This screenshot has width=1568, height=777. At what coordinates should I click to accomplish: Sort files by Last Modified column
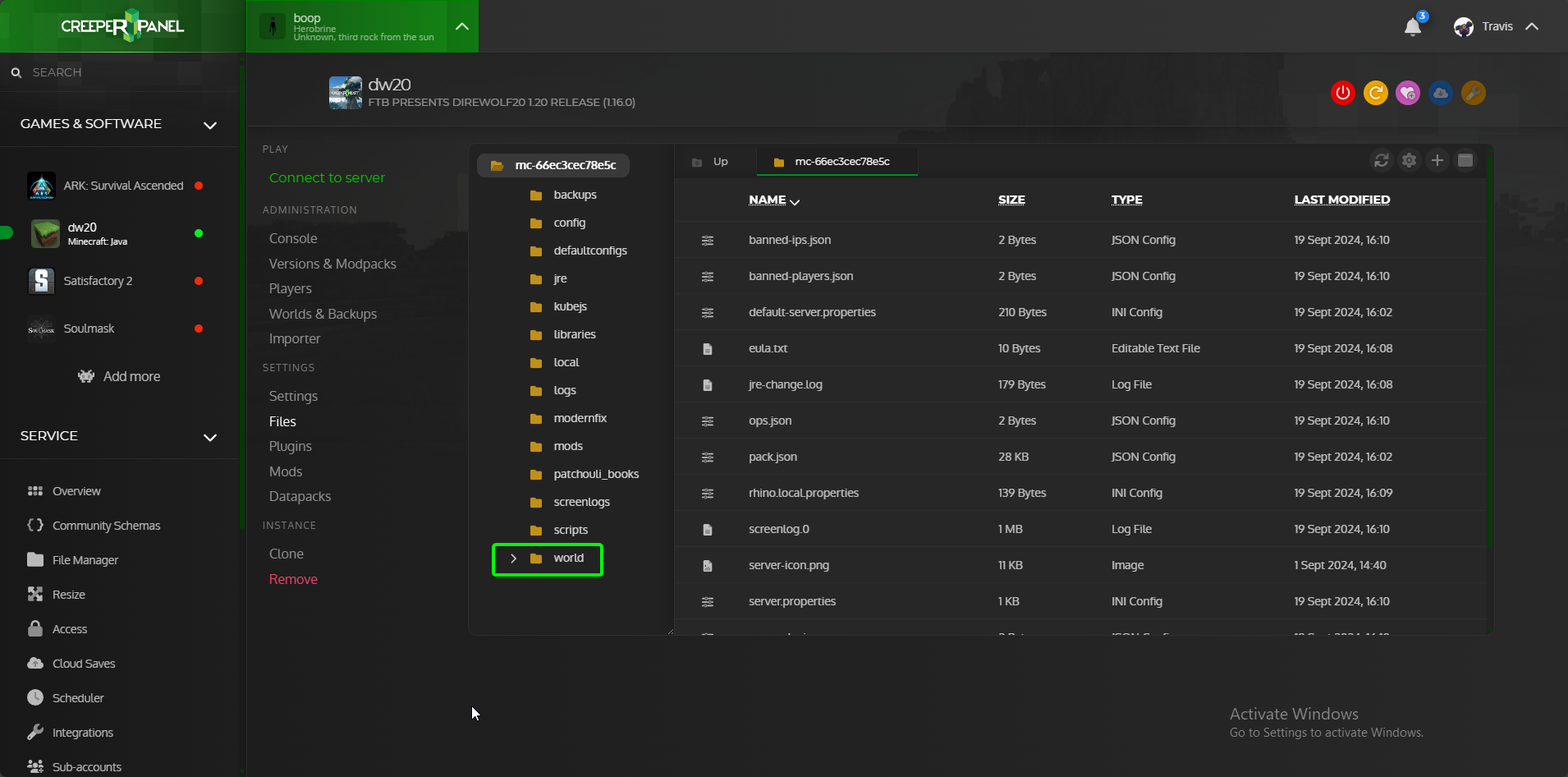coord(1342,200)
